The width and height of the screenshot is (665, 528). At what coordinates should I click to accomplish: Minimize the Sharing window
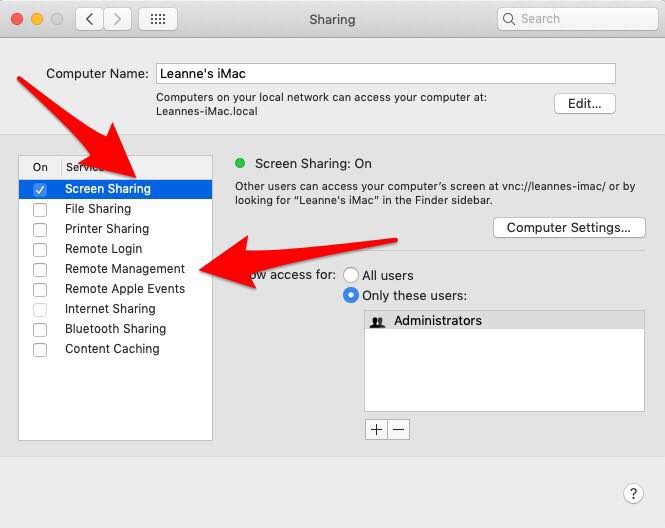click(x=37, y=19)
